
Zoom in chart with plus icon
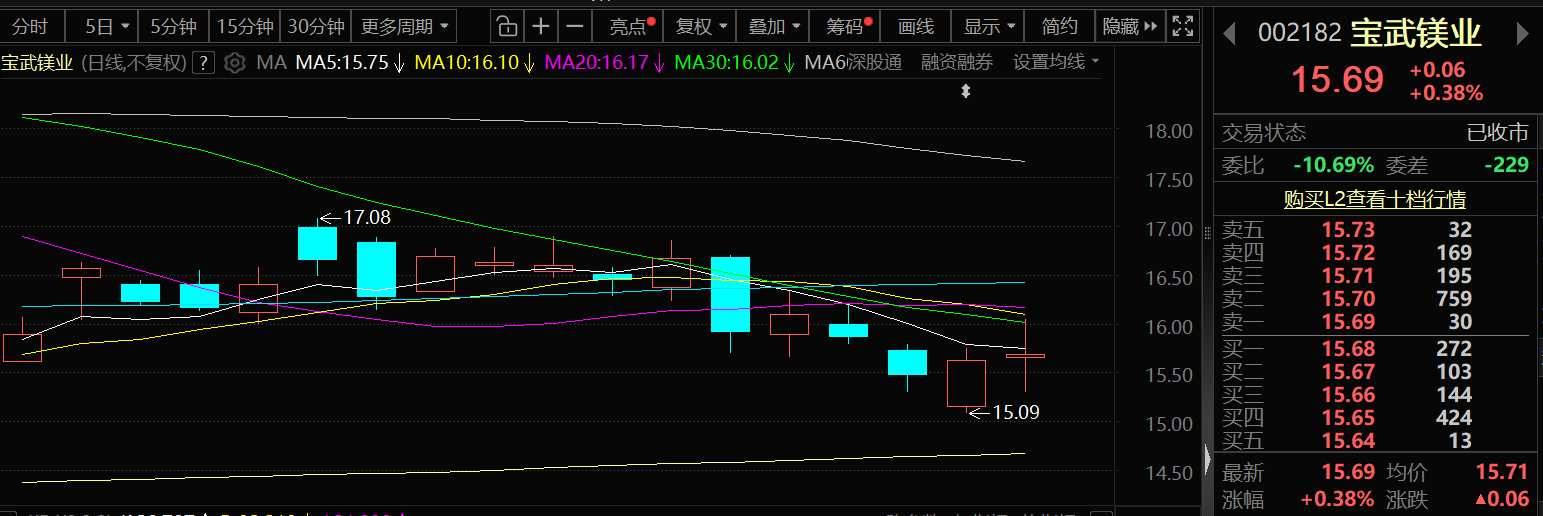[x=541, y=26]
